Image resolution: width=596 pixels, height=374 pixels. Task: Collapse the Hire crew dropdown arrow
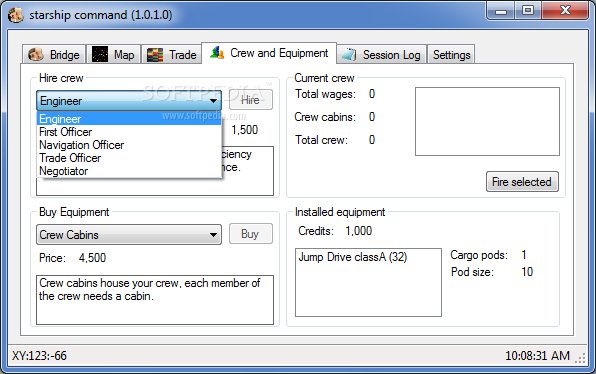click(x=213, y=101)
